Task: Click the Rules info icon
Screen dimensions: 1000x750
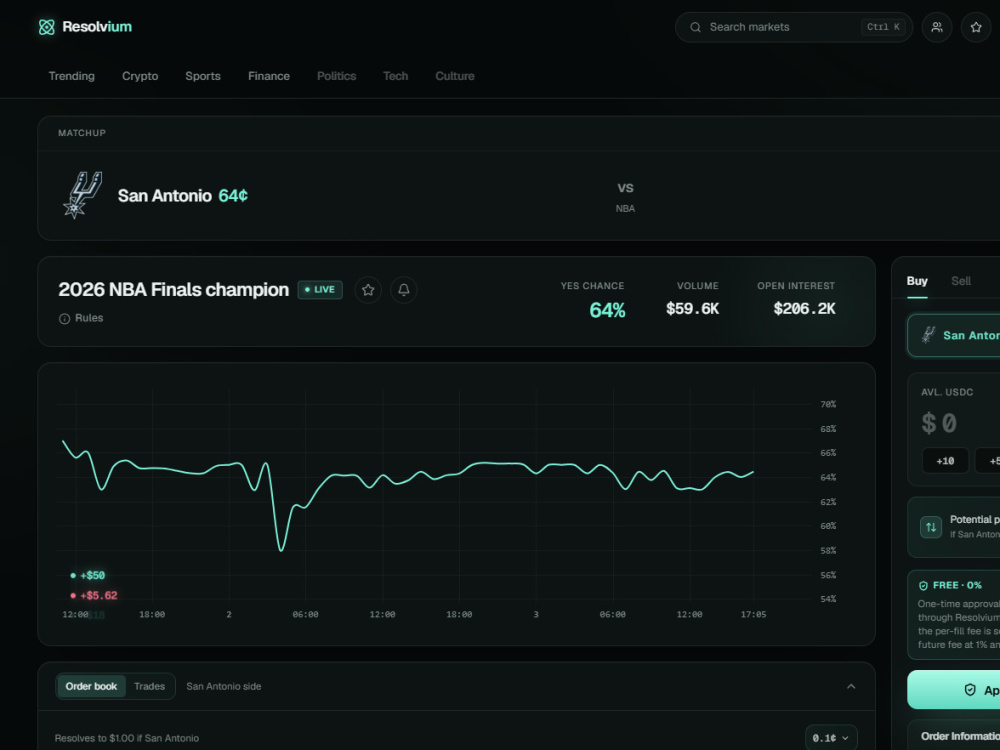Action: click(x=64, y=319)
